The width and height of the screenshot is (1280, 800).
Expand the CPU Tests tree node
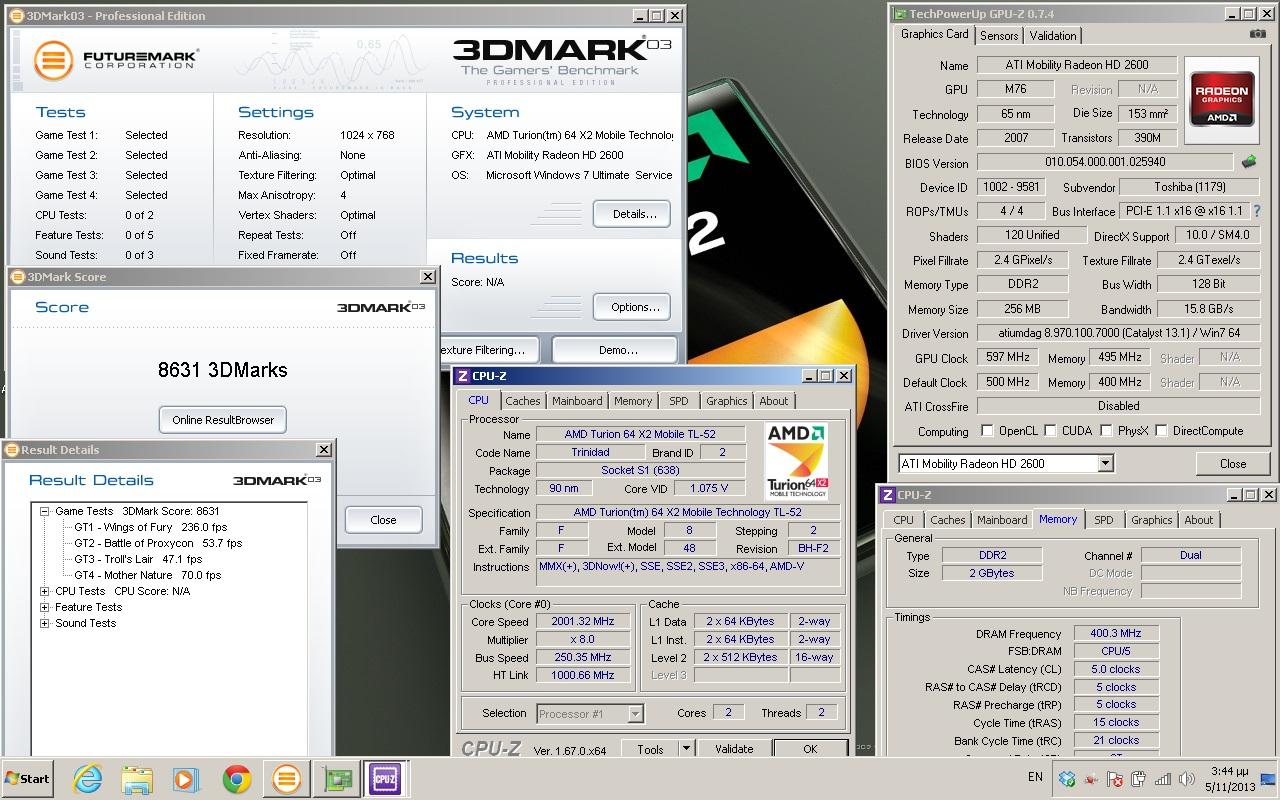tap(45, 591)
